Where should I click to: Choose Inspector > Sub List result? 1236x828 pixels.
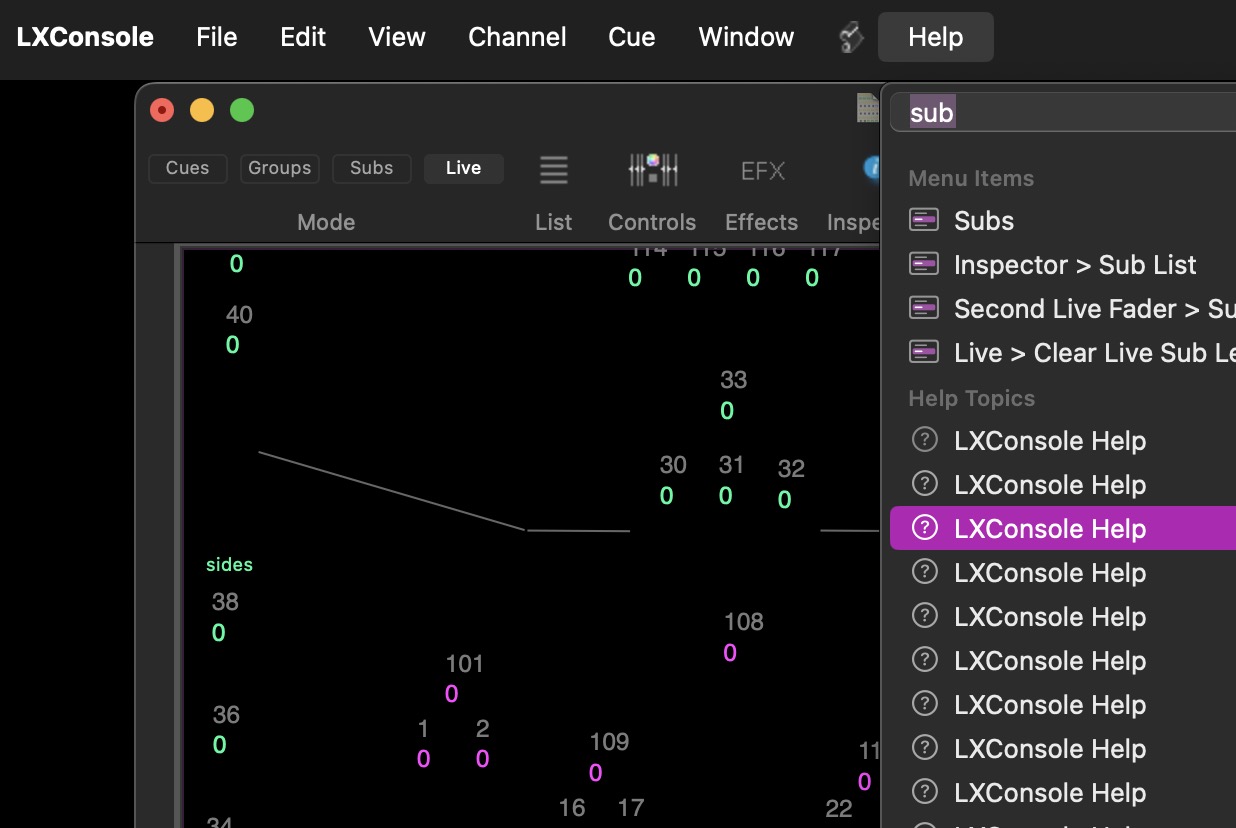pyautogui.click(x=1063, y=264)
